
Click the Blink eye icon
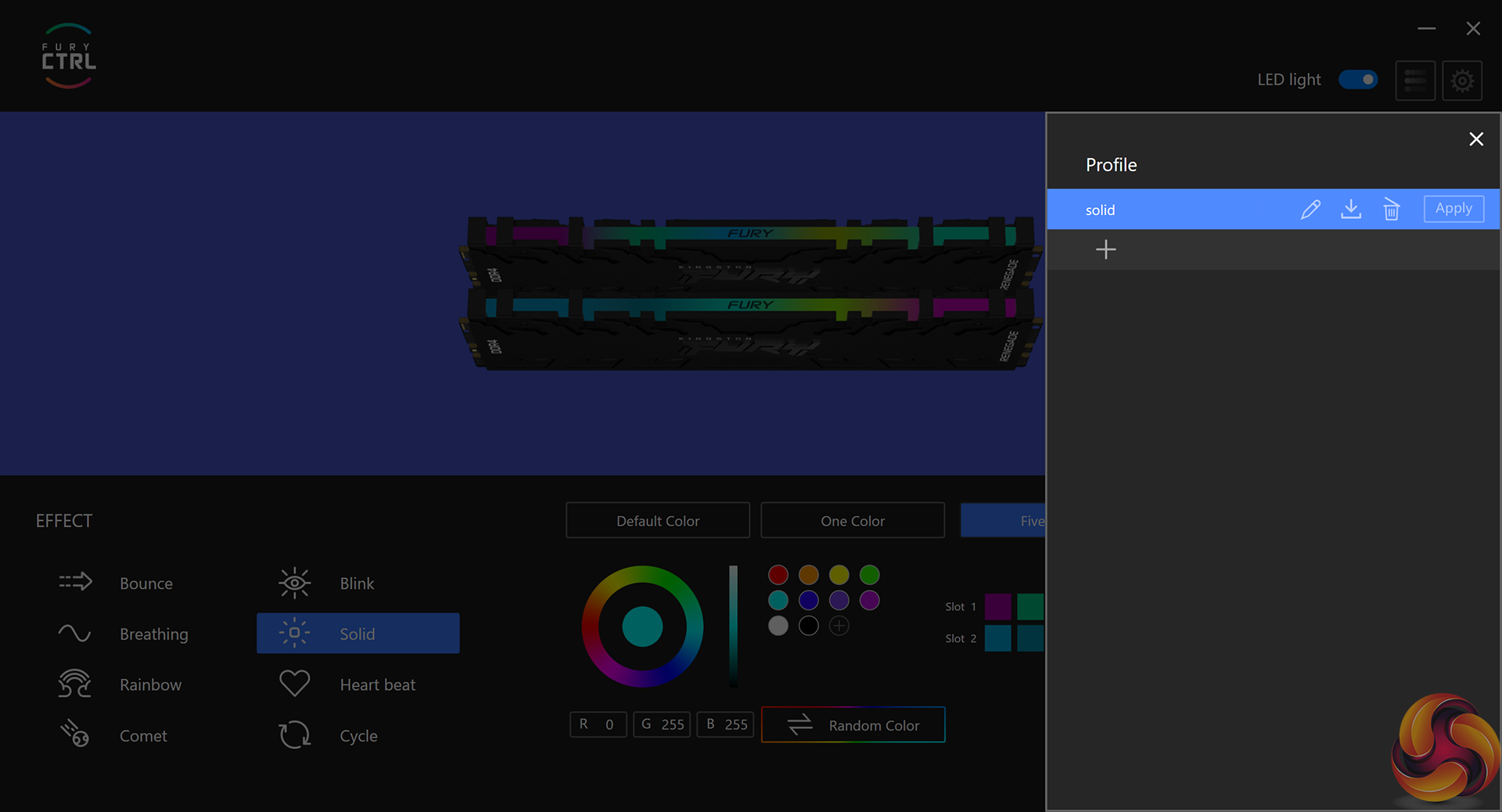(294, 583)
